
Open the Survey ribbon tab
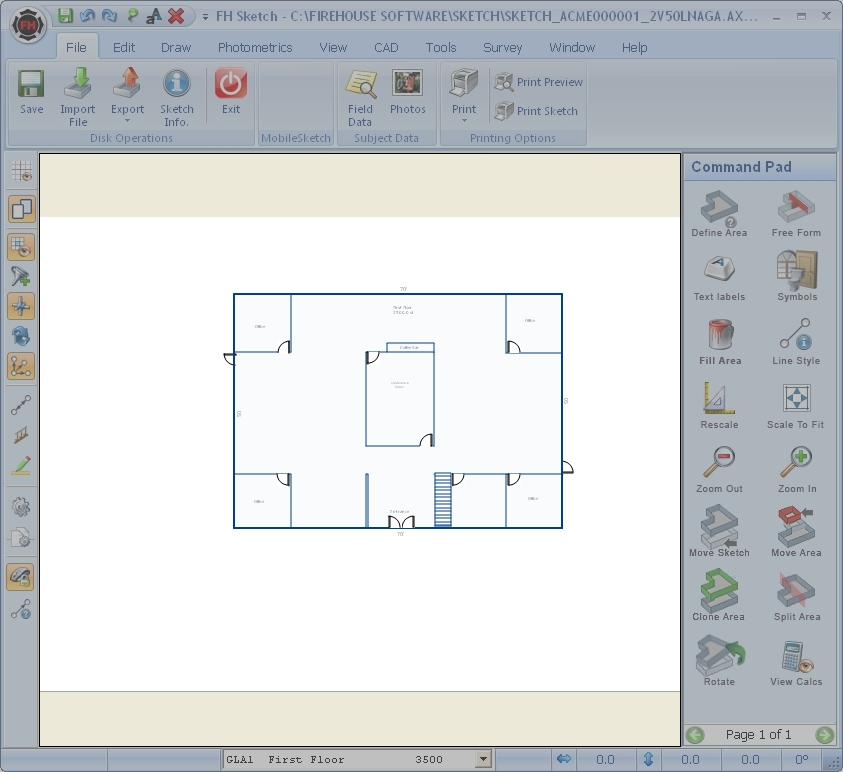pyautogui.click(x=502, y=47)
